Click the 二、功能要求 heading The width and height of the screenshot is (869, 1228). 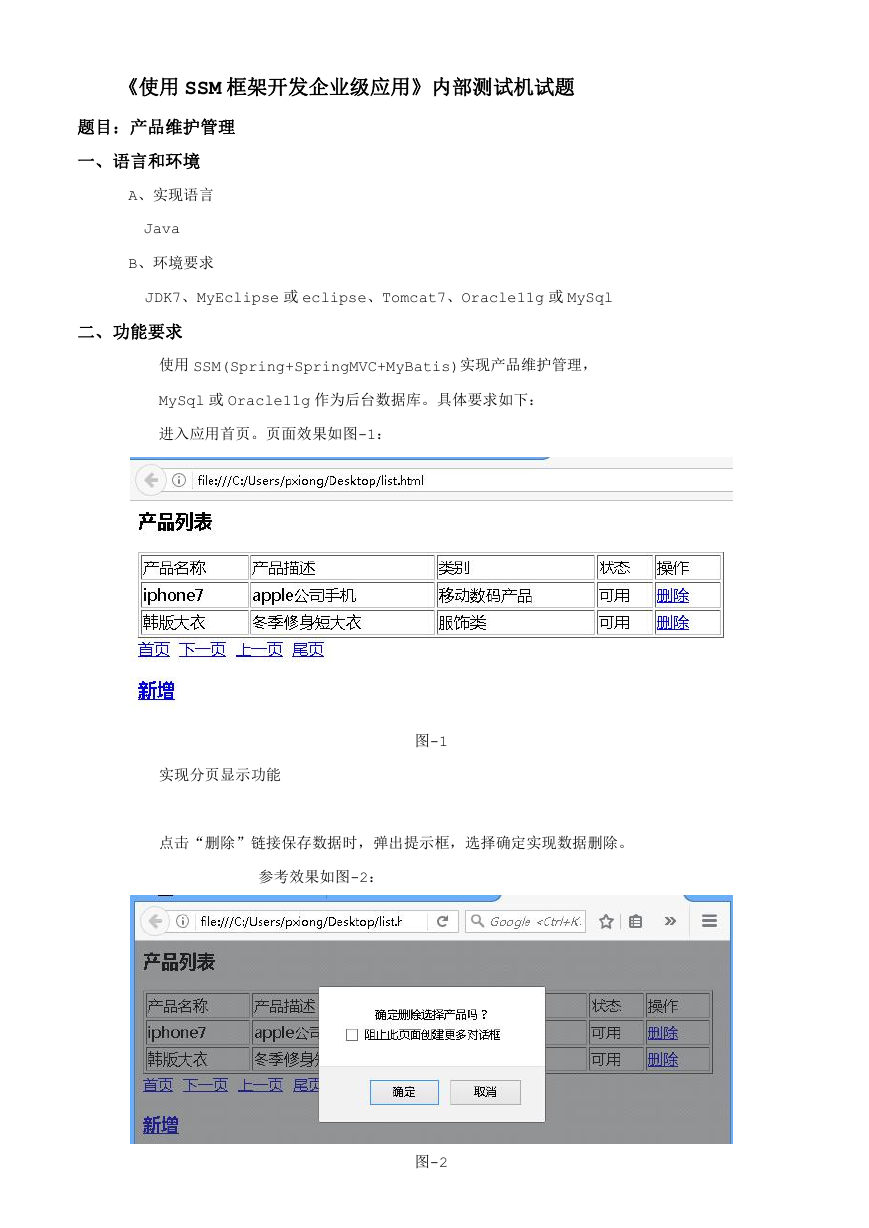pyautogui.click(x=130, y=331)
